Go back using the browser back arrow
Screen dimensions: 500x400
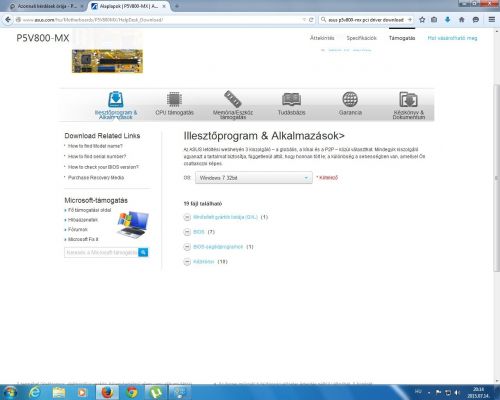(8, 20)
